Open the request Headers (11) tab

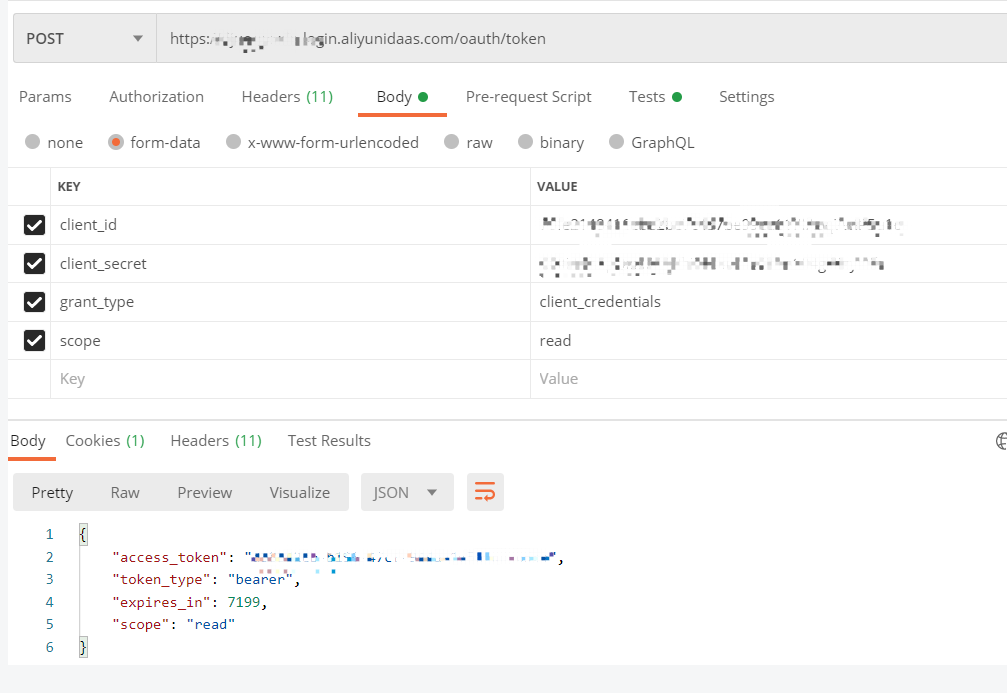[x=287, y=97]
